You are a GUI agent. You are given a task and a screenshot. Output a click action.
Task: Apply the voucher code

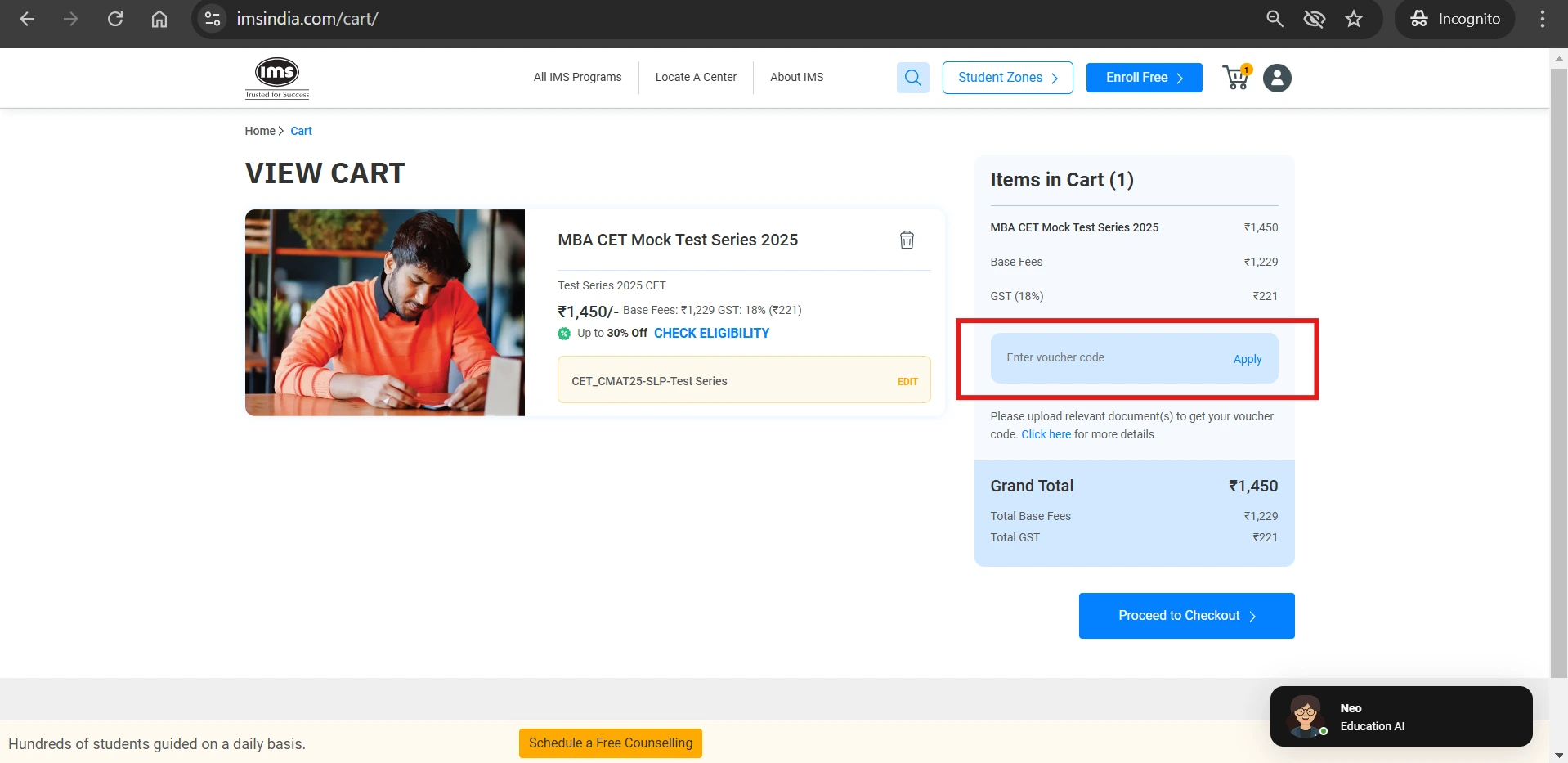(x=1247, y=359)
